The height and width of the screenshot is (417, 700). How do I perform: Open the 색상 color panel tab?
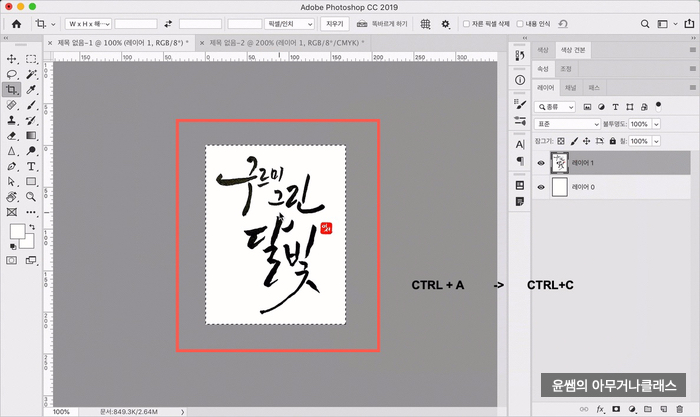[543, 50]
